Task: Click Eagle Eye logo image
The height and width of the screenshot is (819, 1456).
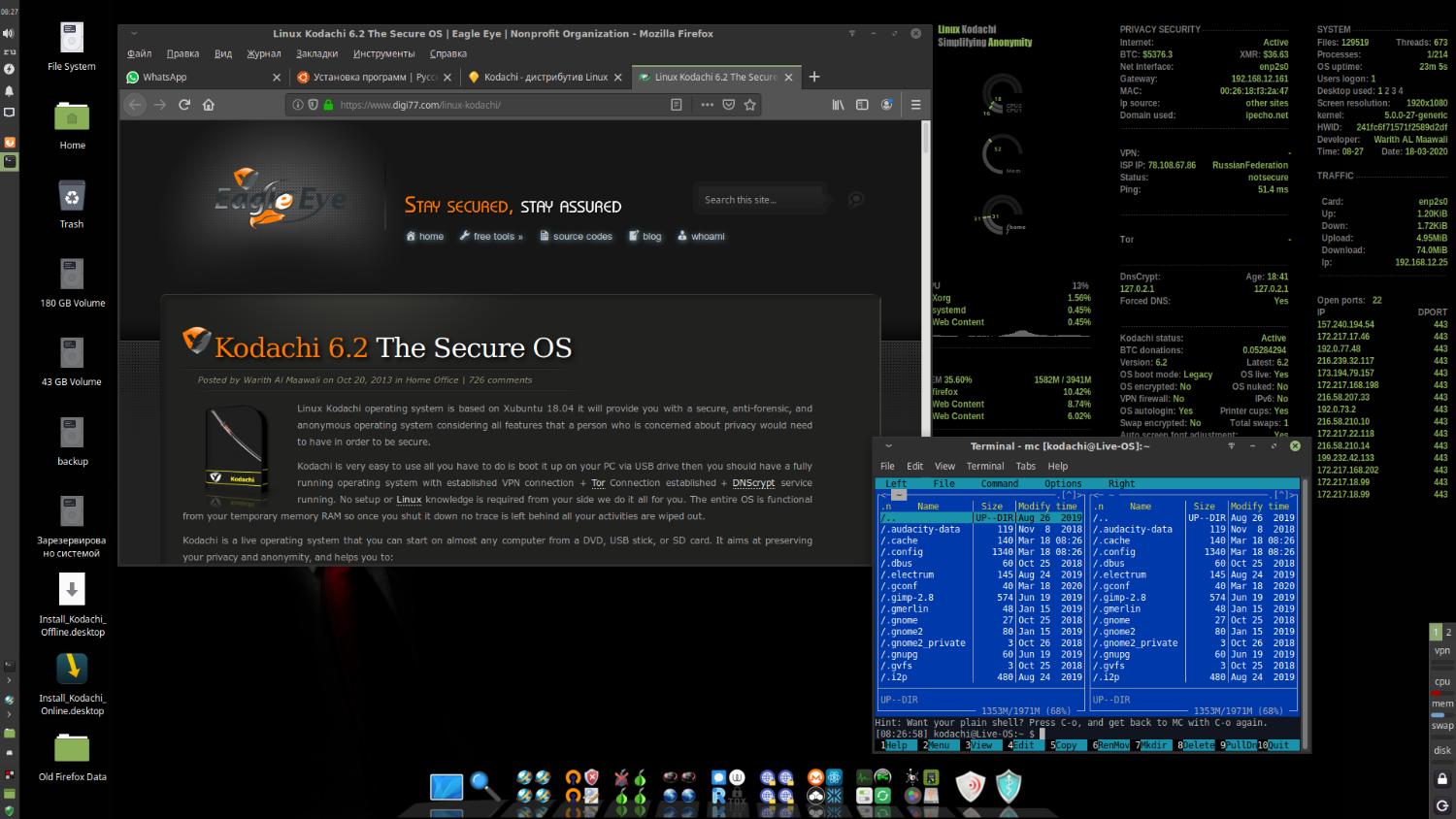Action: pyautogui.click(x=280, y=199)
